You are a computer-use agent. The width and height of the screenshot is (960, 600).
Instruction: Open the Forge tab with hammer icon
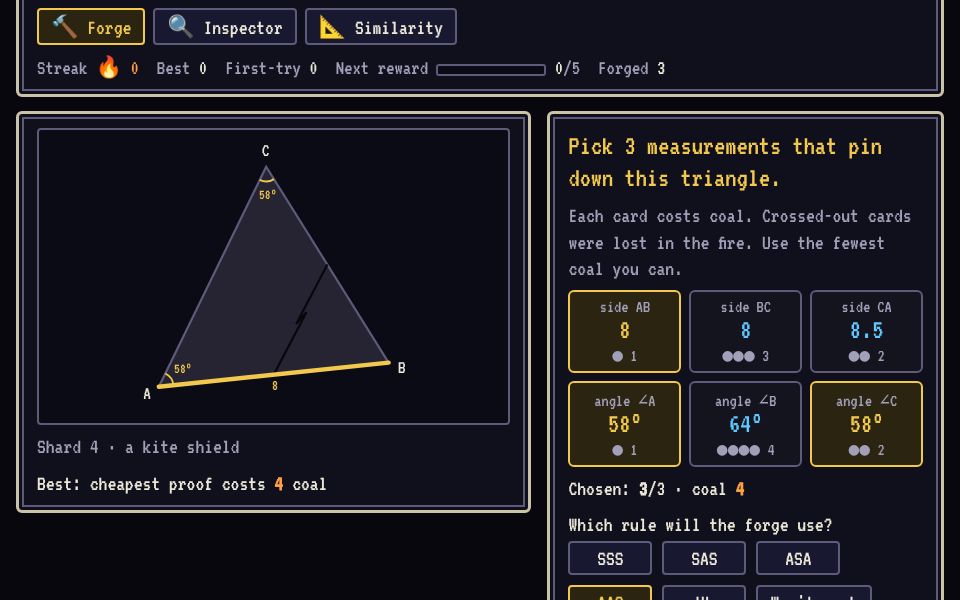91,27
